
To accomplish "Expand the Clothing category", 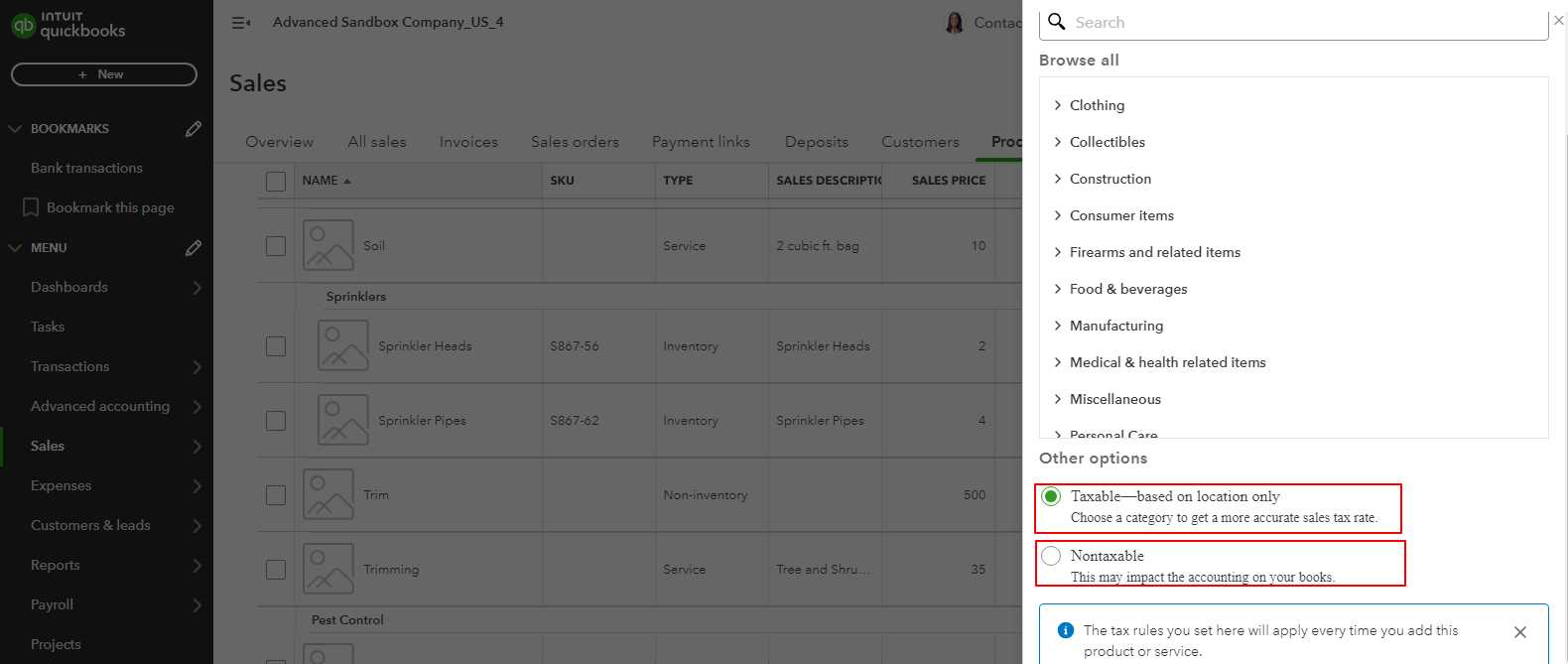I will coord(1058,105).
